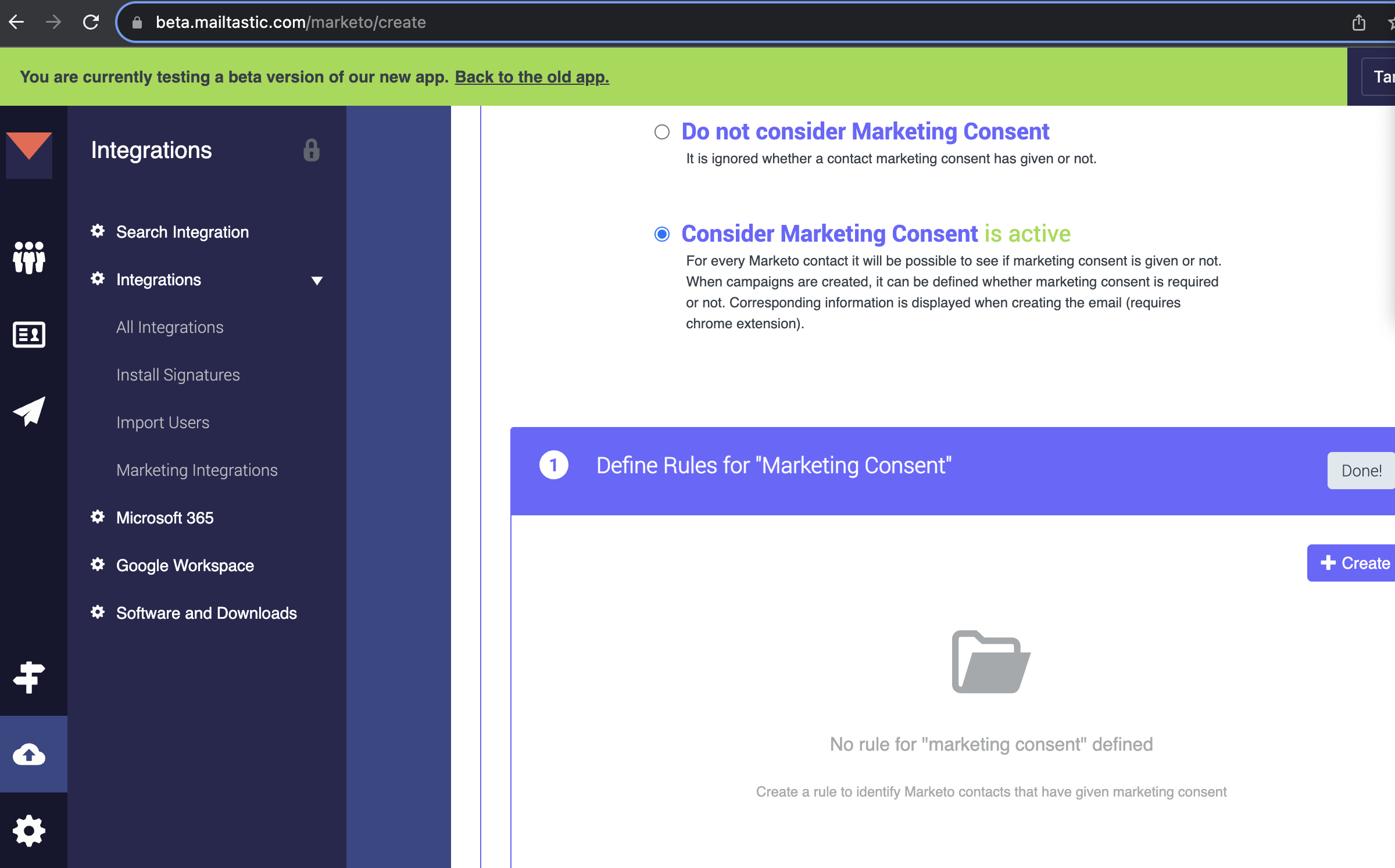Click the signpost icon in sidebar
1395x868 pixels.
(29, 677)
